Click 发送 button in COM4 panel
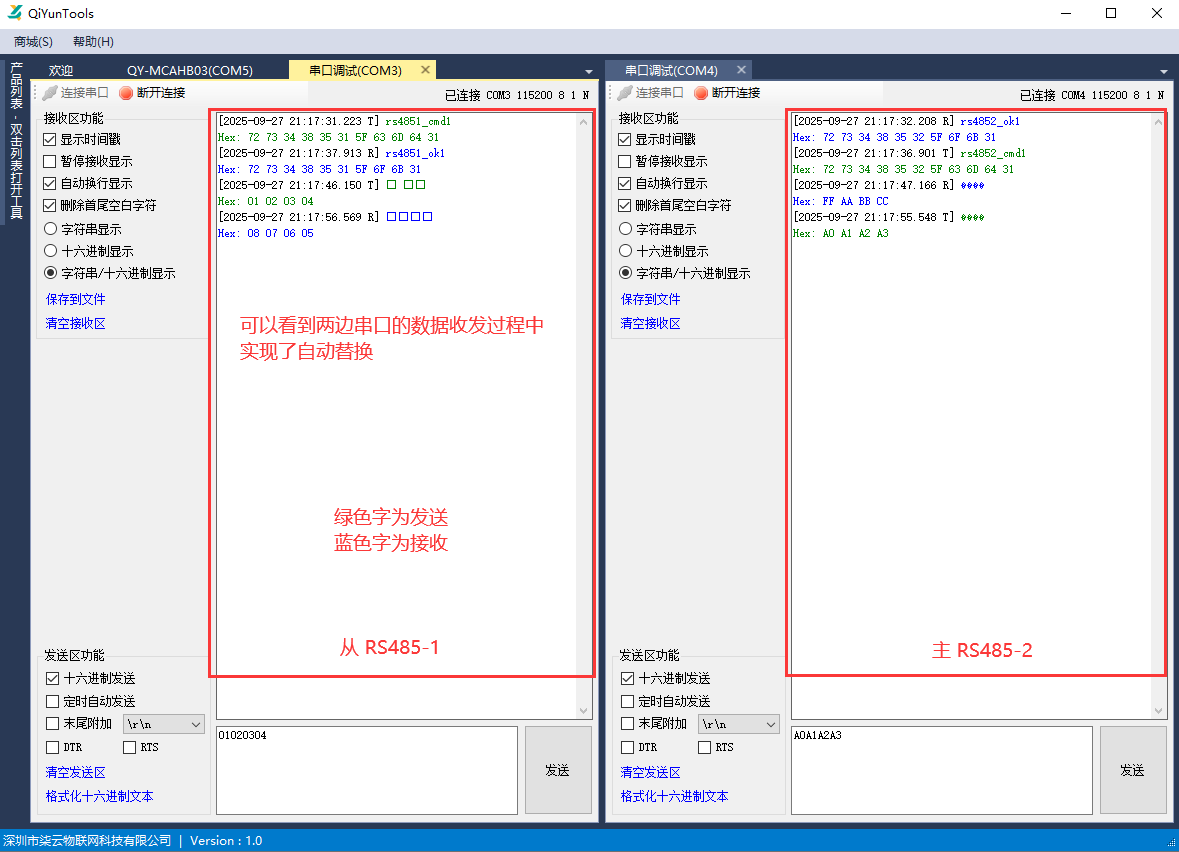This screenshot has width=1179, height=852. [x=1132, y=770]
